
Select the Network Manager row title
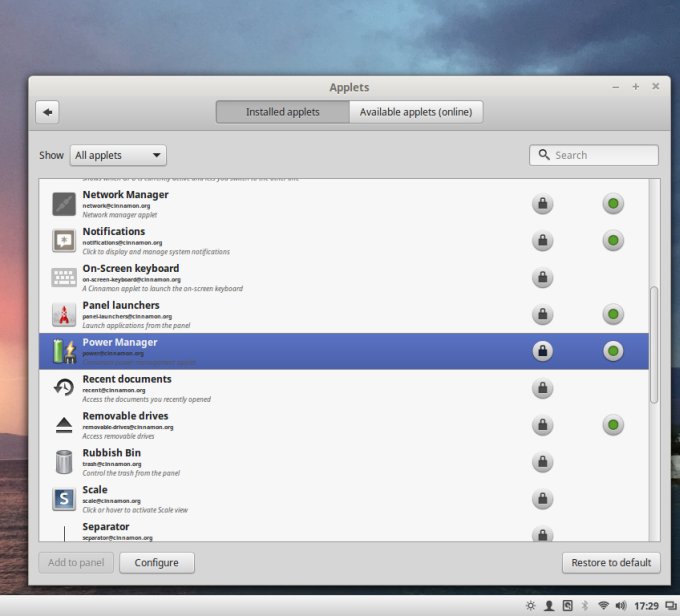125,194
